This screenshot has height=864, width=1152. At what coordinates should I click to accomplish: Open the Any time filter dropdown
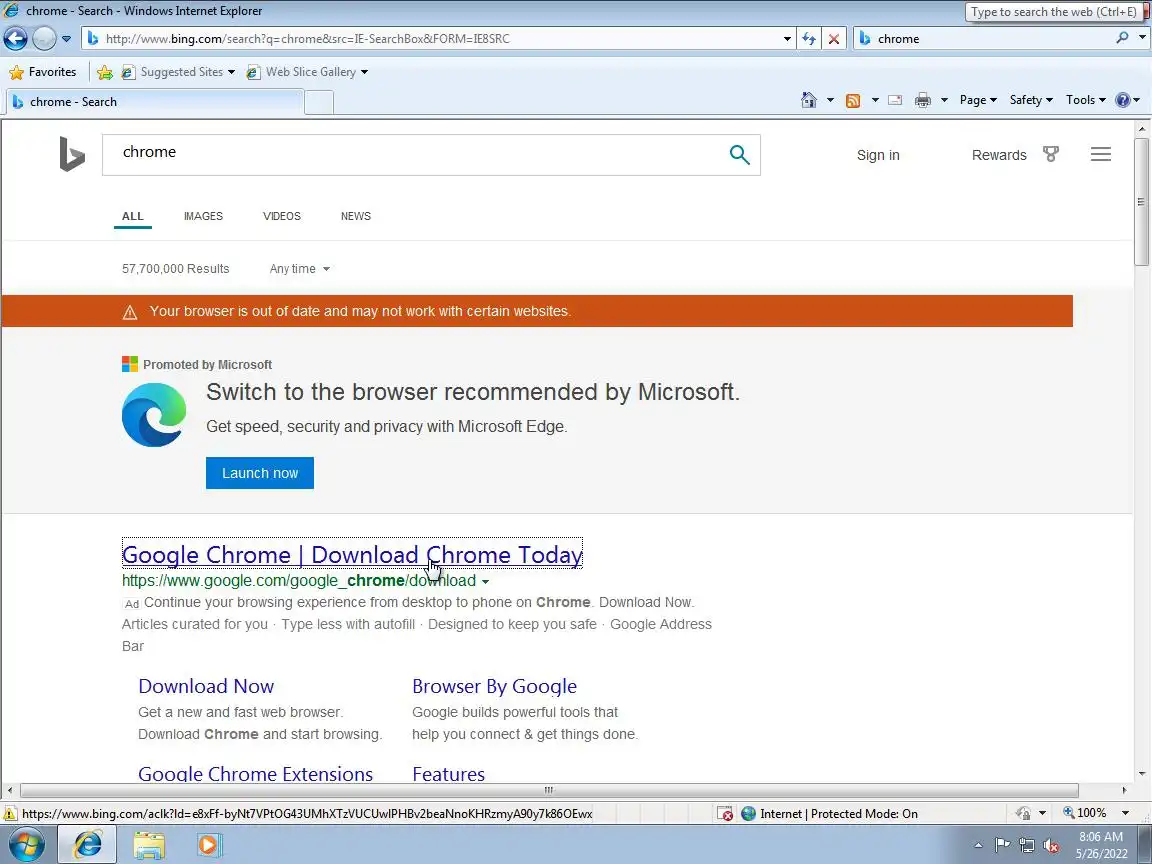pos(300,269)
